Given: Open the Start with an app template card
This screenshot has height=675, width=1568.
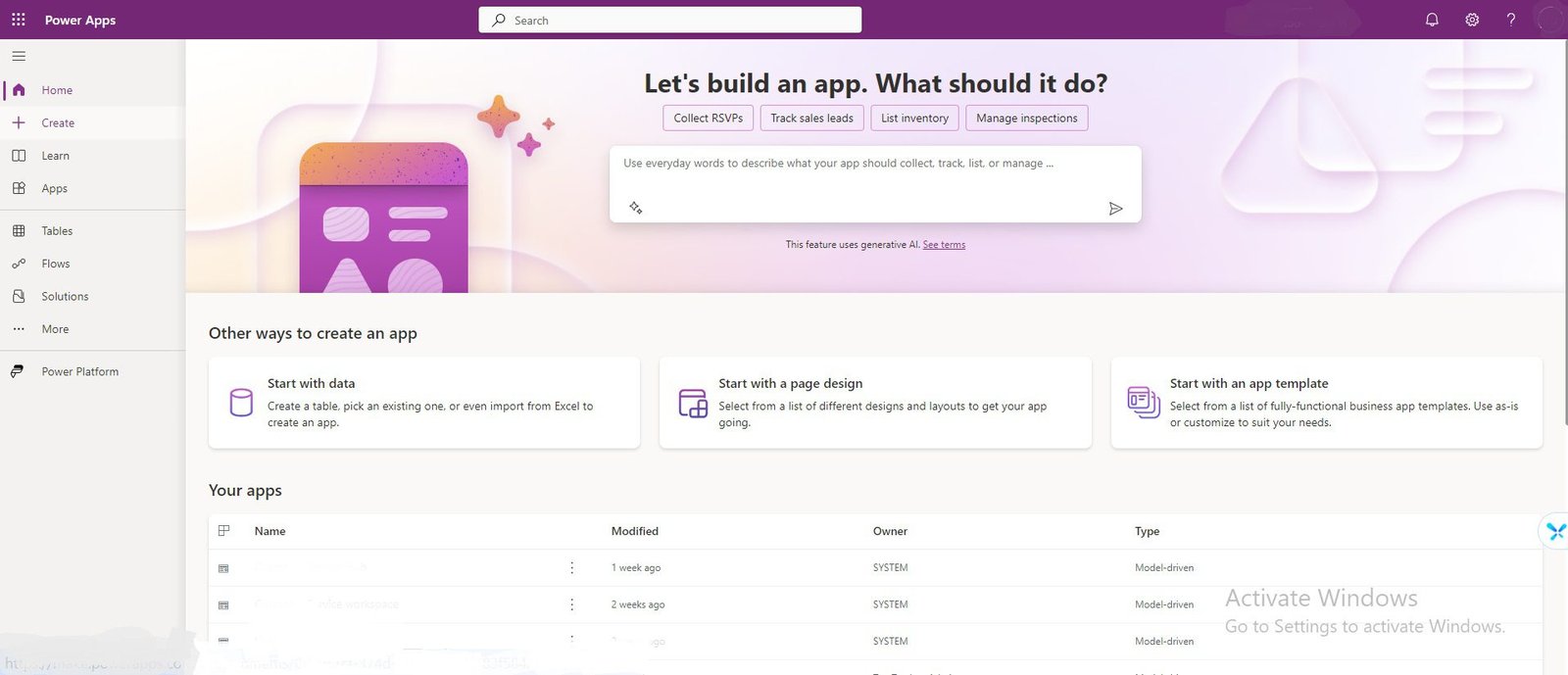Looking at the screenshot, I should click(1327, 403).
